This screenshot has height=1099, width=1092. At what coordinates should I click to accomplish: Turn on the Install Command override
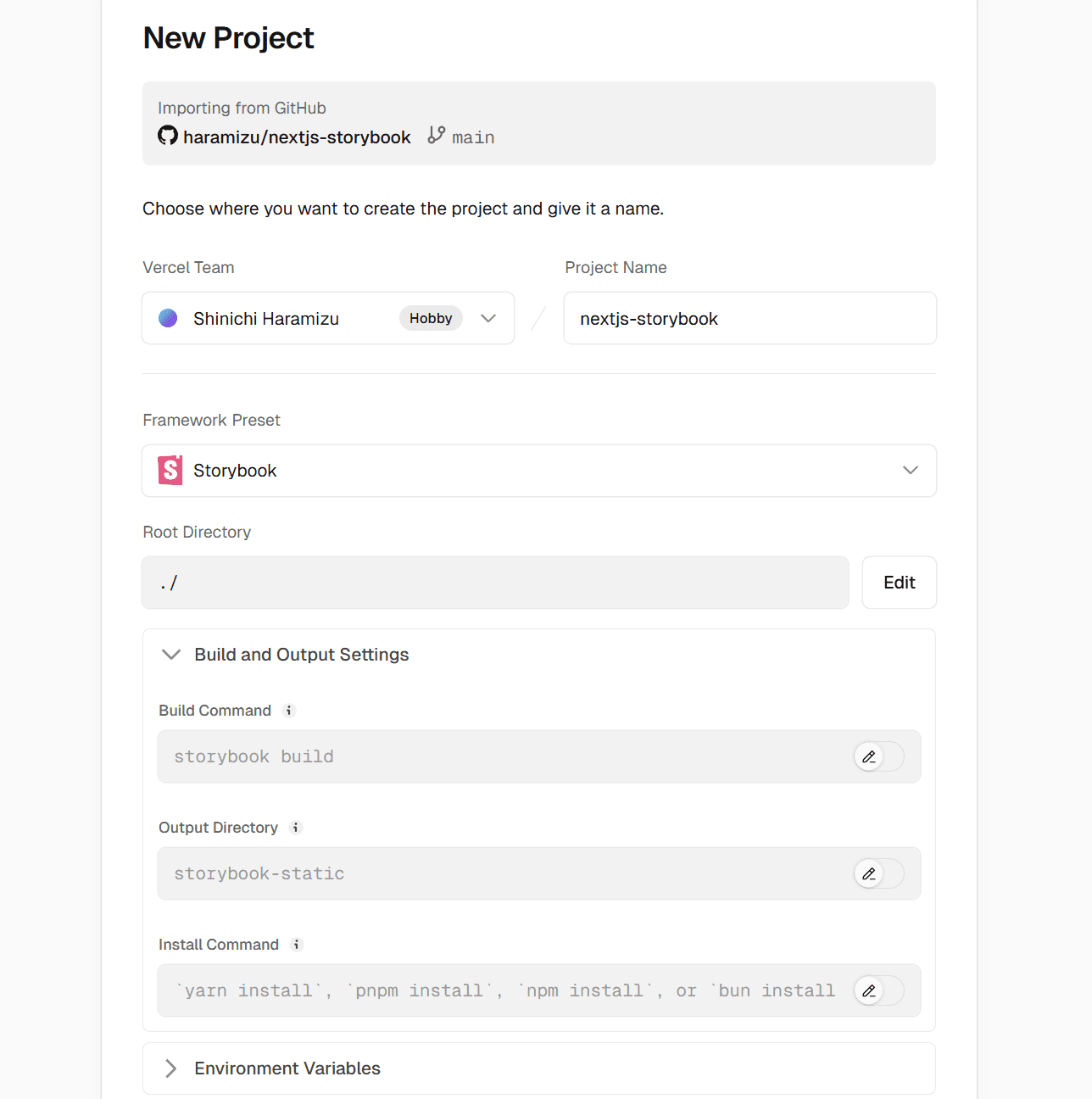(x=878, y=990)
